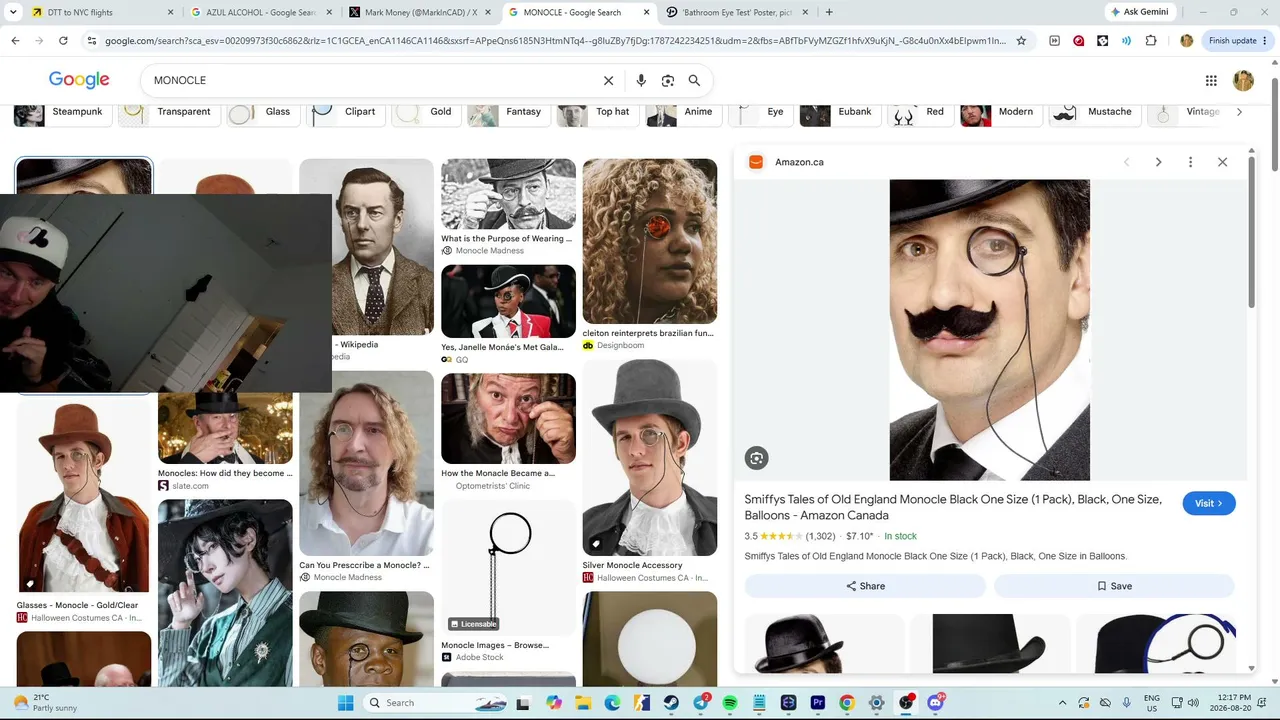Open the Google apps grid

1211,80
